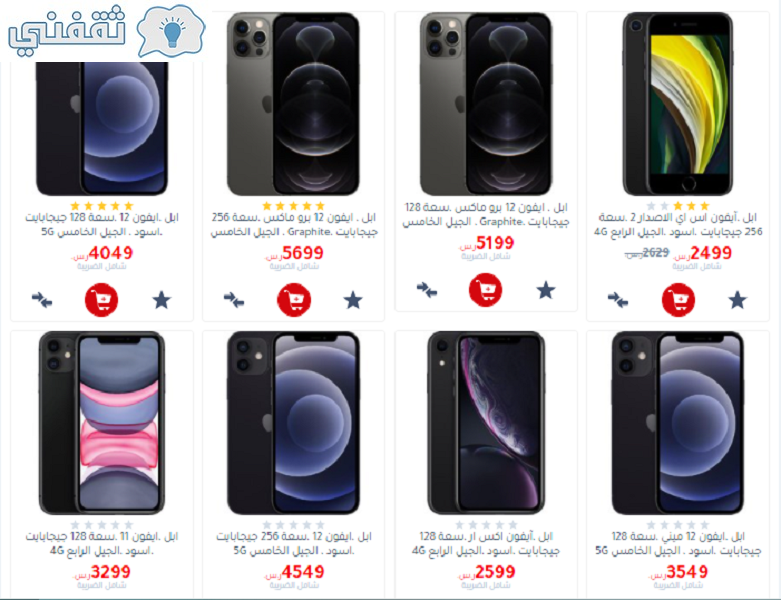Favorite the iPhone SE 2 with star icon
This screenshot has width=781, height=600.
[x=738, y=300]
